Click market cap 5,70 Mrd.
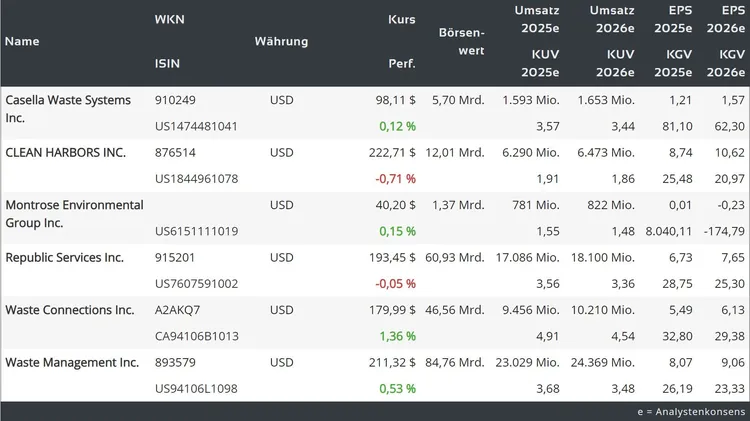 [458, 100]
